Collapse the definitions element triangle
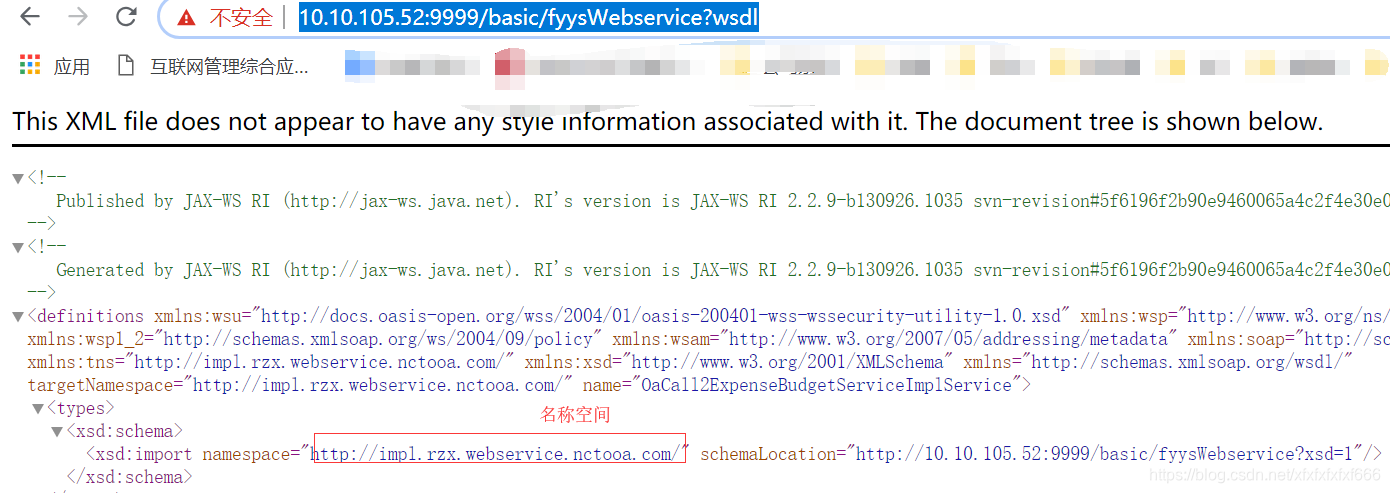 (18, 317)
